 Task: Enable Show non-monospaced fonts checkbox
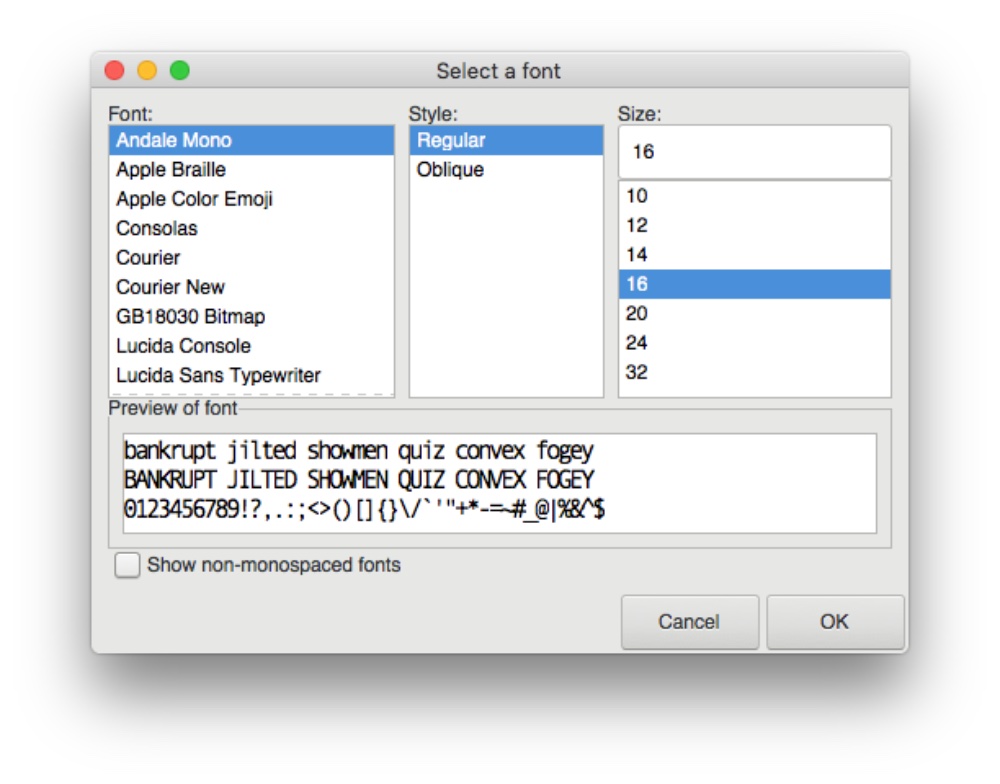point(127,566)
